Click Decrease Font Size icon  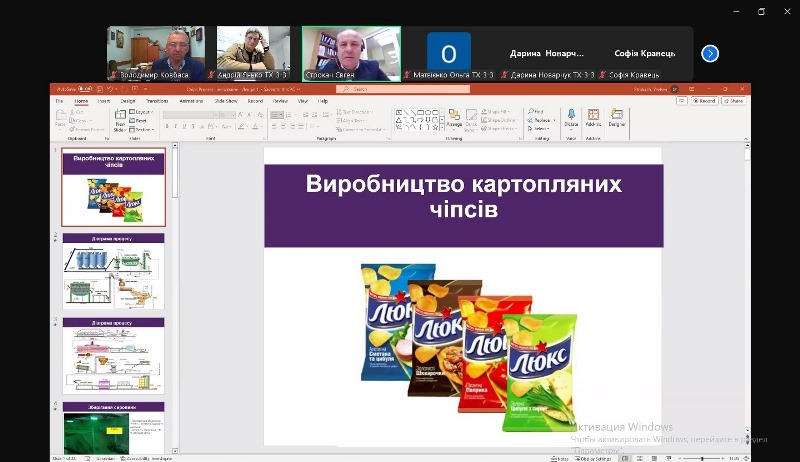[x=249, y=115]
